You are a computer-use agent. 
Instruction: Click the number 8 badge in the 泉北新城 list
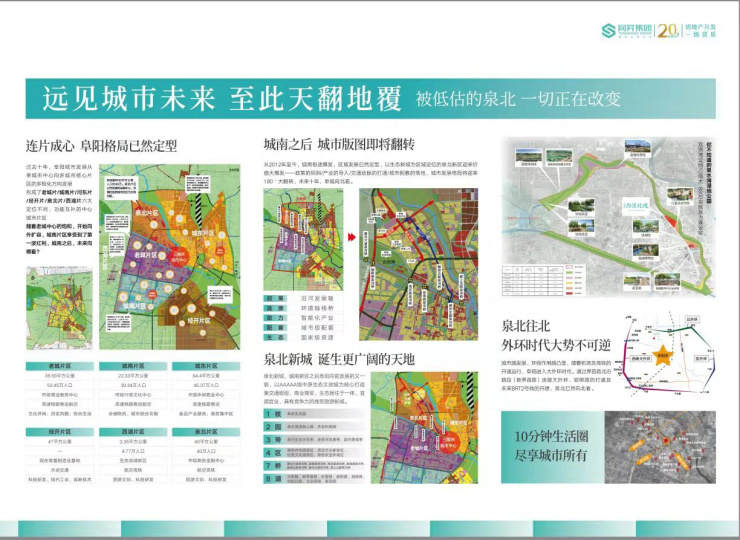pos(270,480)
